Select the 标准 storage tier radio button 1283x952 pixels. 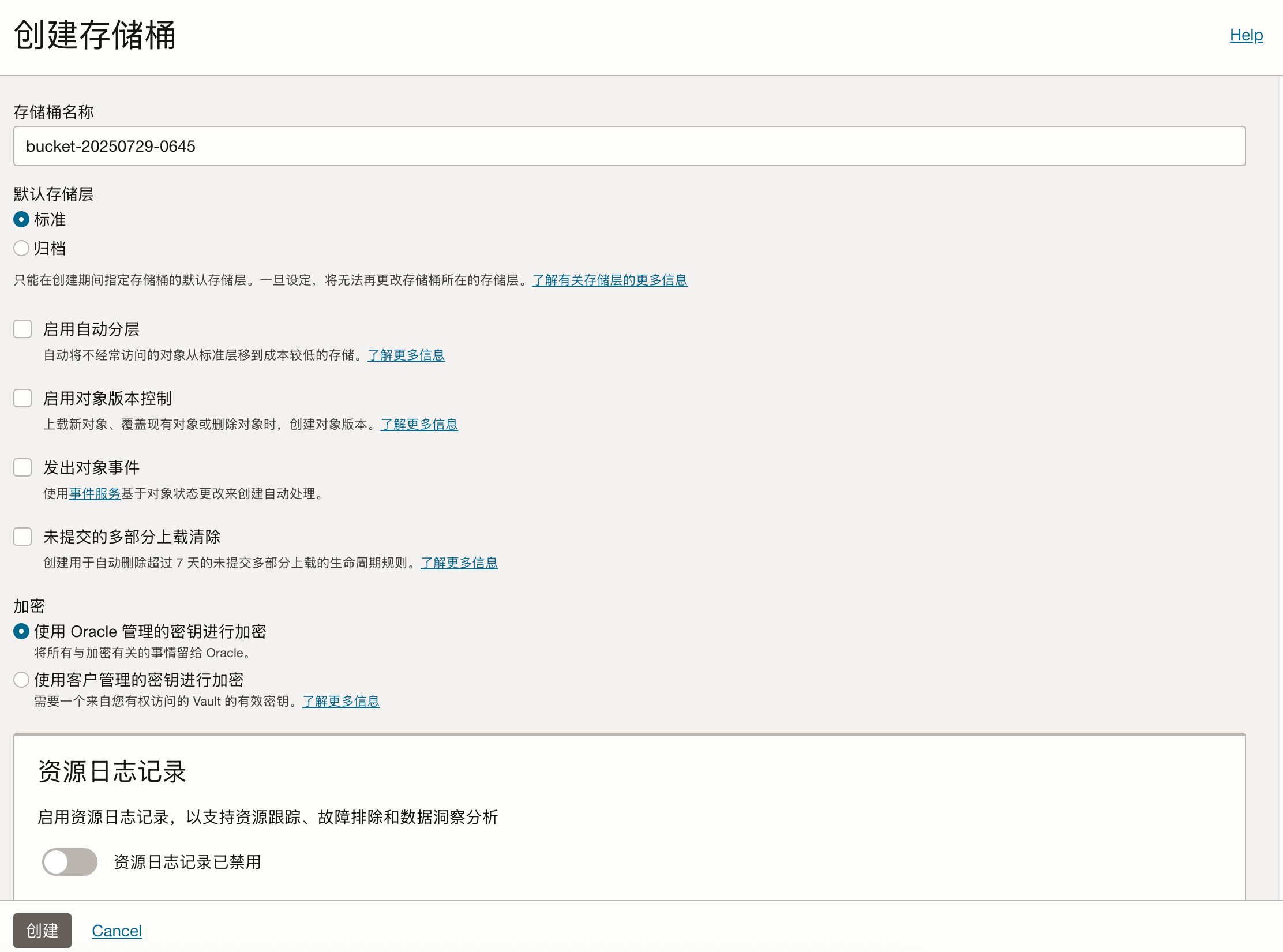point(21,219)
